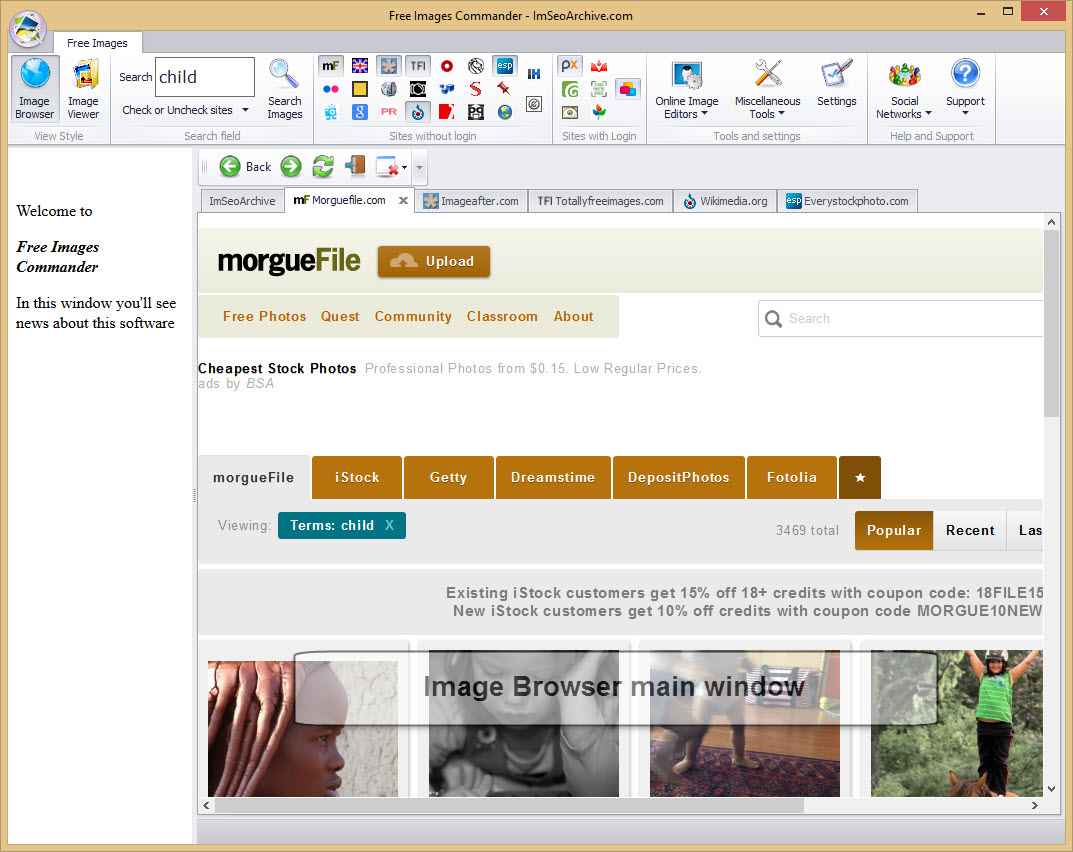1073x852 pixels.
Task: Select the Free Images ribbon tab
Action: click(97, 42)
